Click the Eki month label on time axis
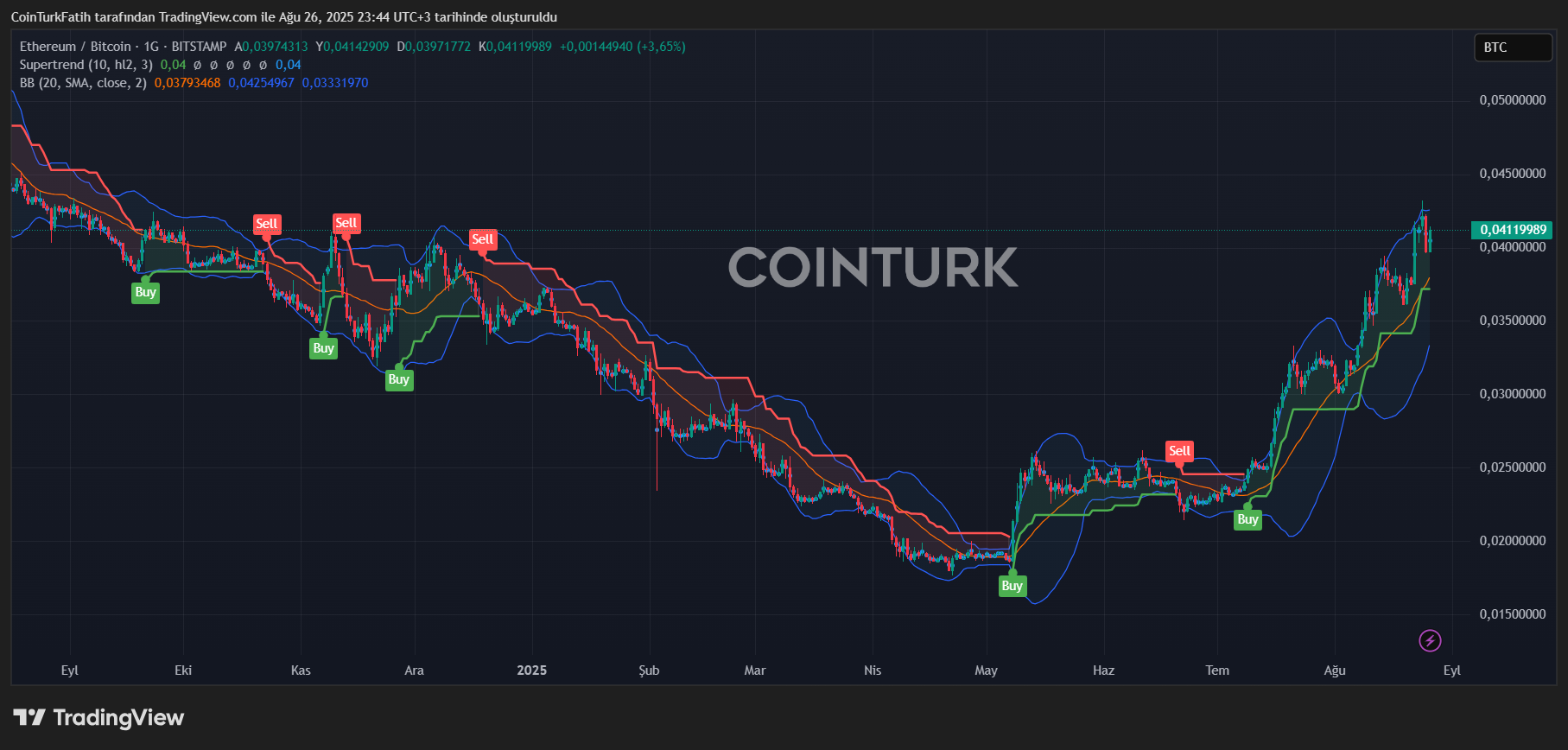The image size is (1568, 750). click(x=183, y=671)
